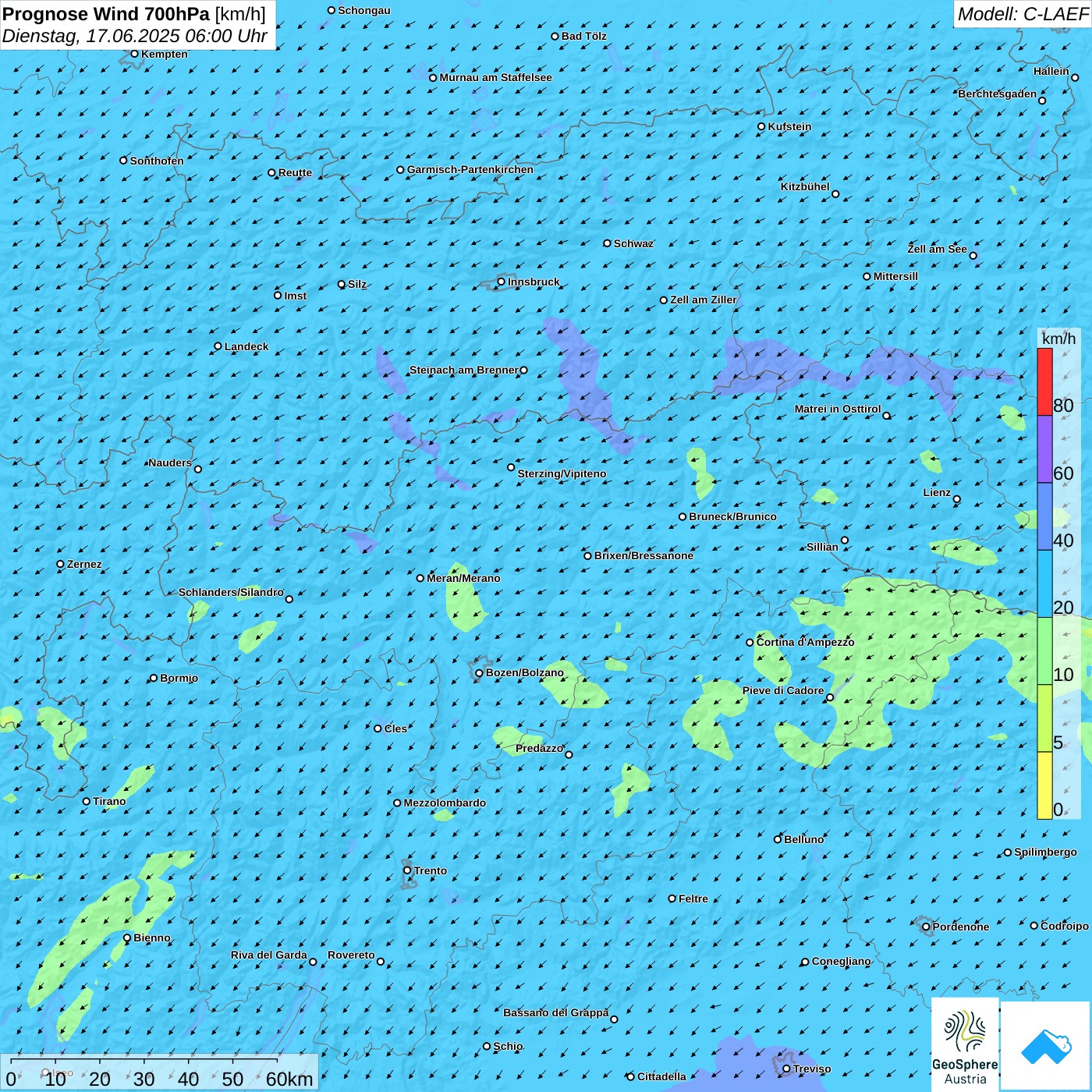The image size is (1092, 1092).
Task: Select the Nauders city label
Action: pyautogui.click(x=170, y=463)
